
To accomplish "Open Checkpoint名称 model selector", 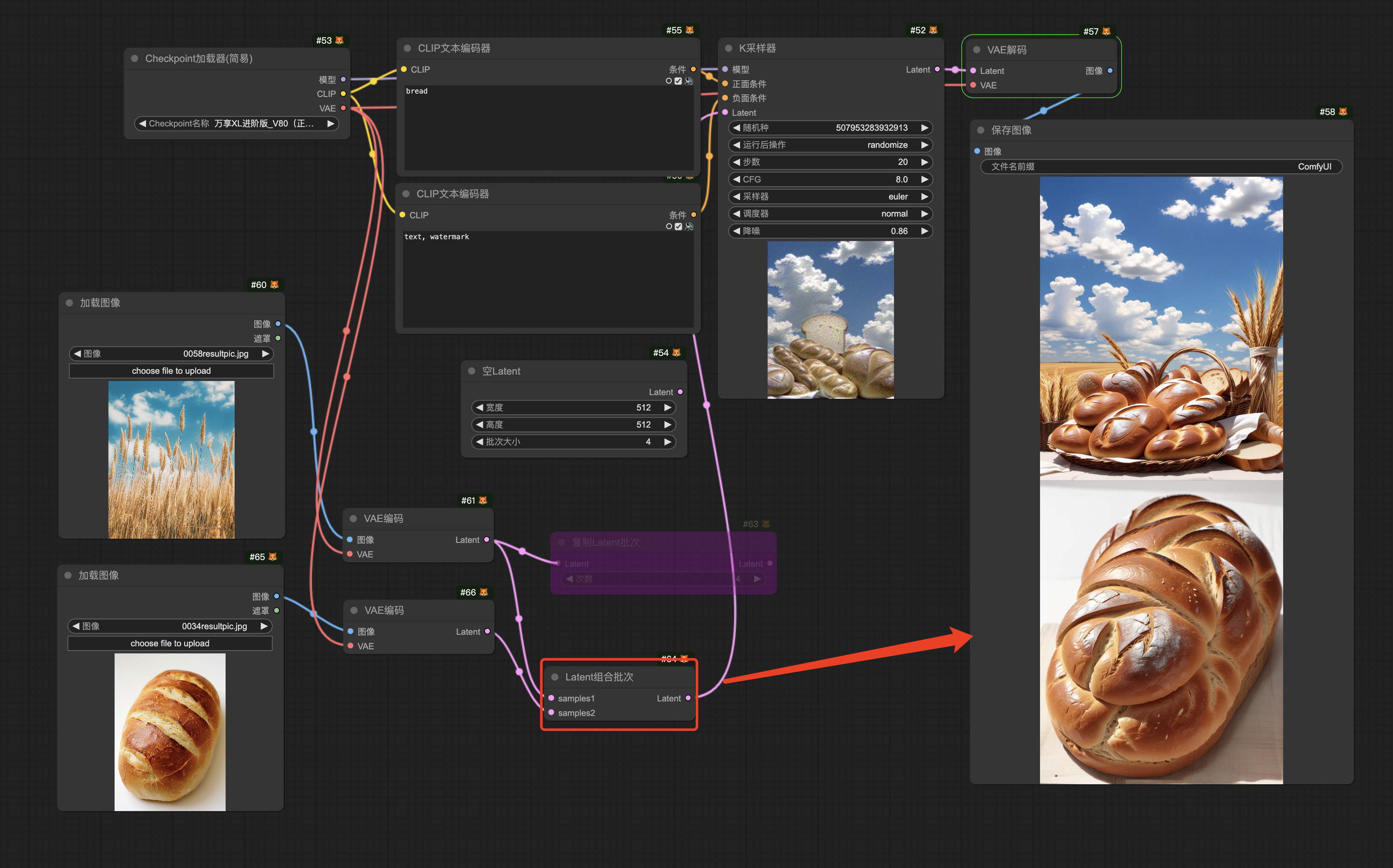I will pyautogui.click(x=236, y=123).
